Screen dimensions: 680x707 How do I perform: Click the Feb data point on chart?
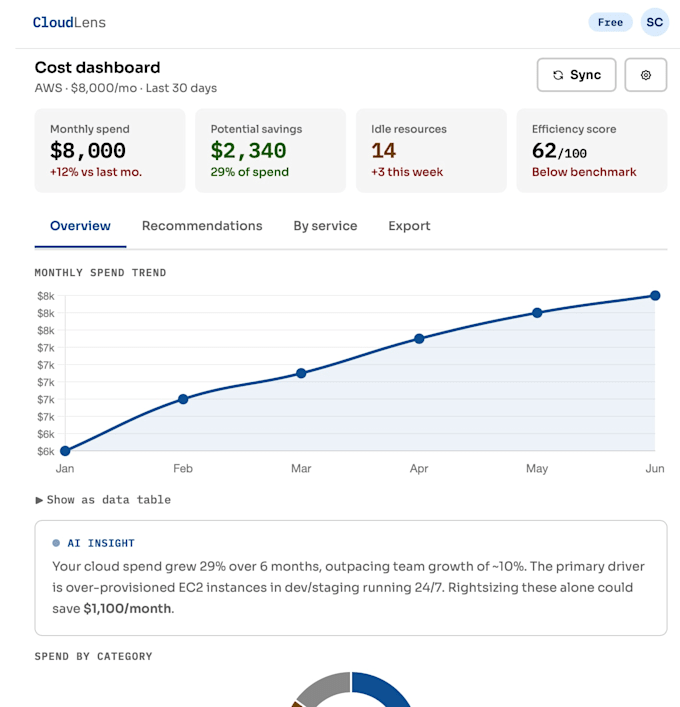point(183,399)
